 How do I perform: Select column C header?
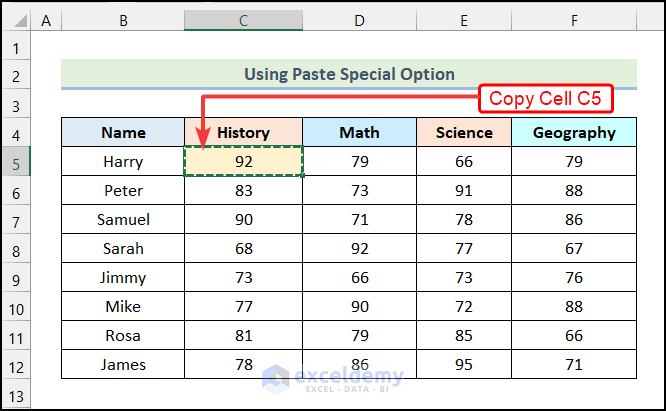coord(243,20)
